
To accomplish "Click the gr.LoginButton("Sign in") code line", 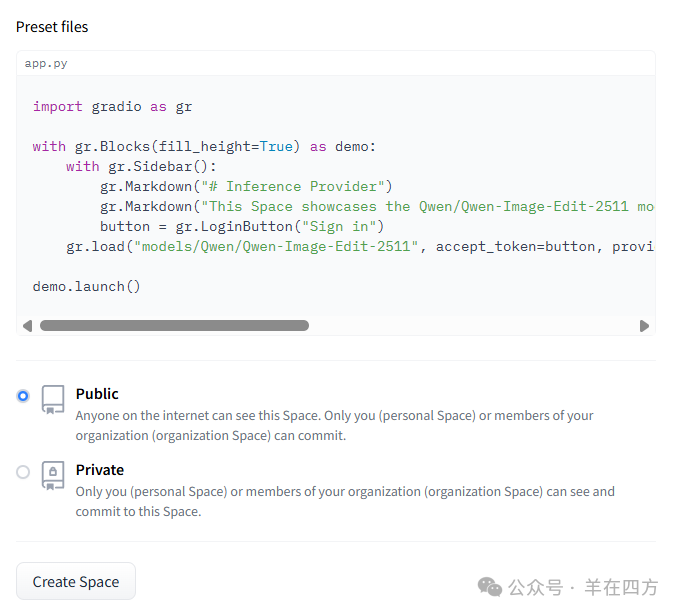I will [242, 226].
